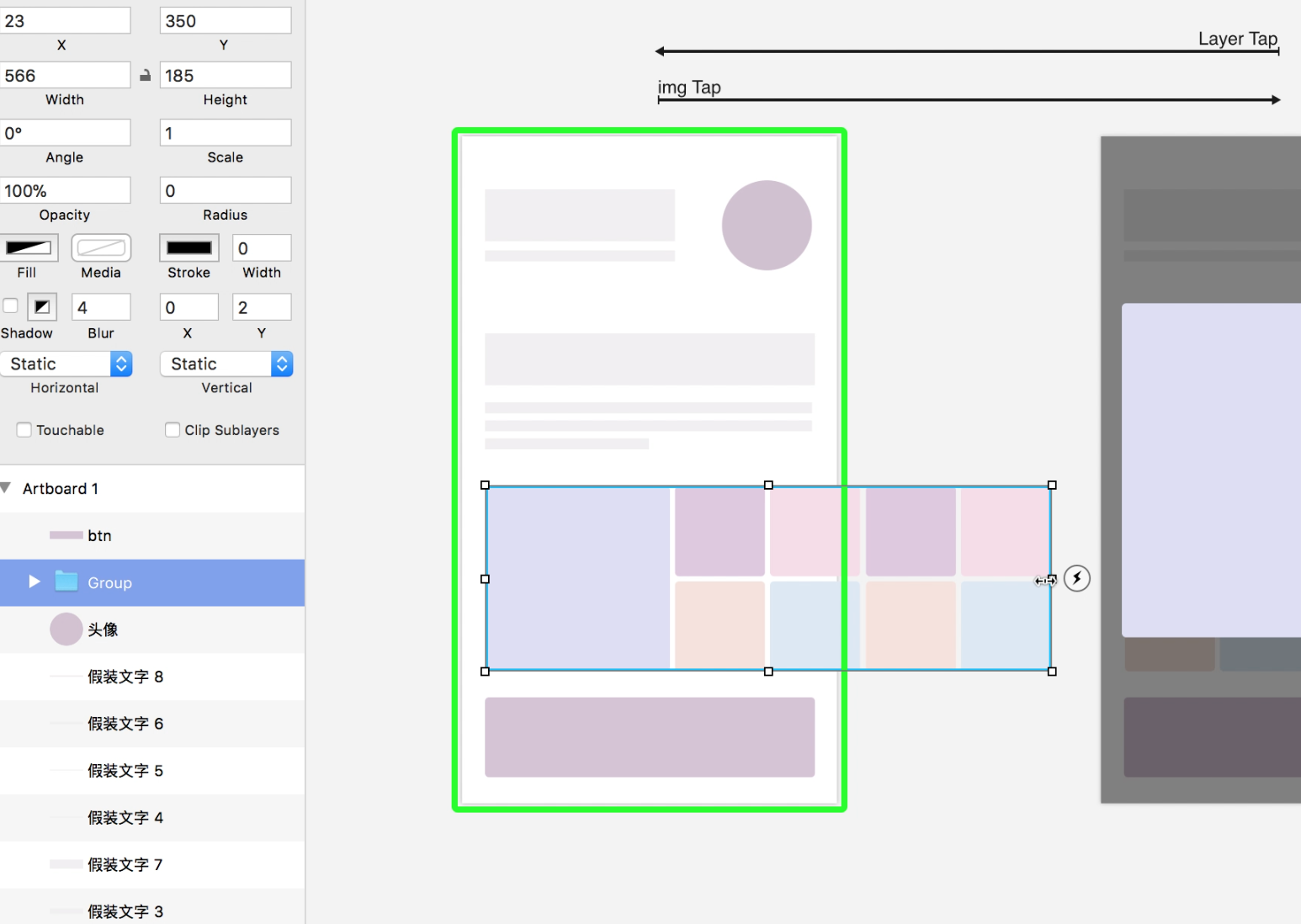Select layer 假装文字 6

click(x=152, y=725)
